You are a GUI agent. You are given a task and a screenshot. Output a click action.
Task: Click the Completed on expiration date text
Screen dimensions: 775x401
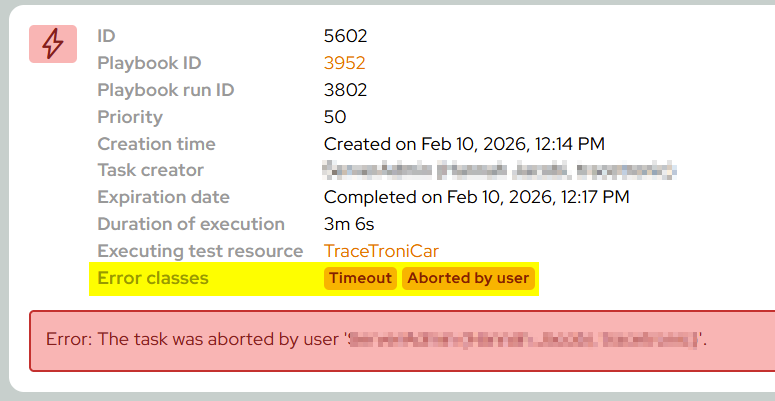476,197
